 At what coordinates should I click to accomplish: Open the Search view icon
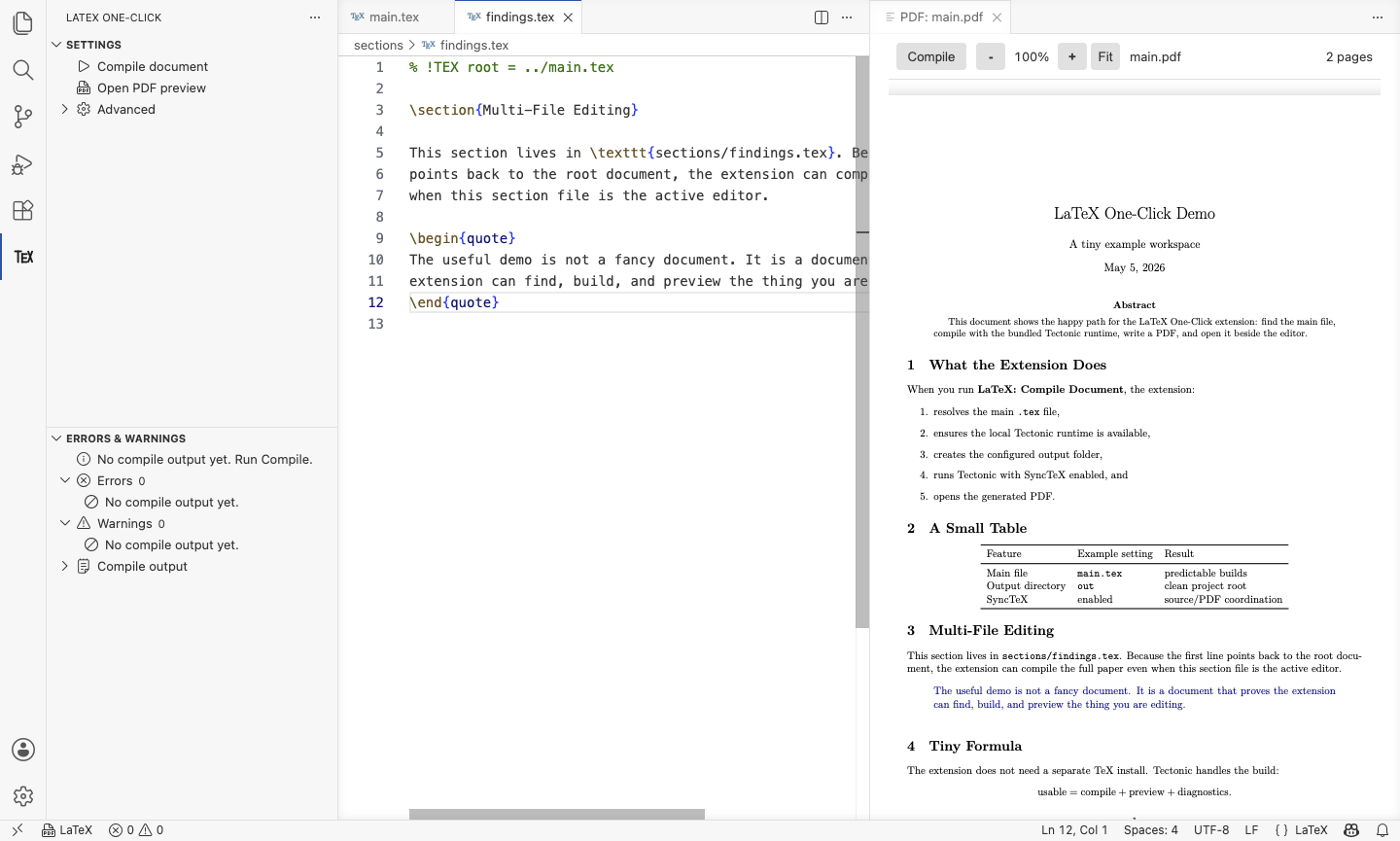[23, 70]
